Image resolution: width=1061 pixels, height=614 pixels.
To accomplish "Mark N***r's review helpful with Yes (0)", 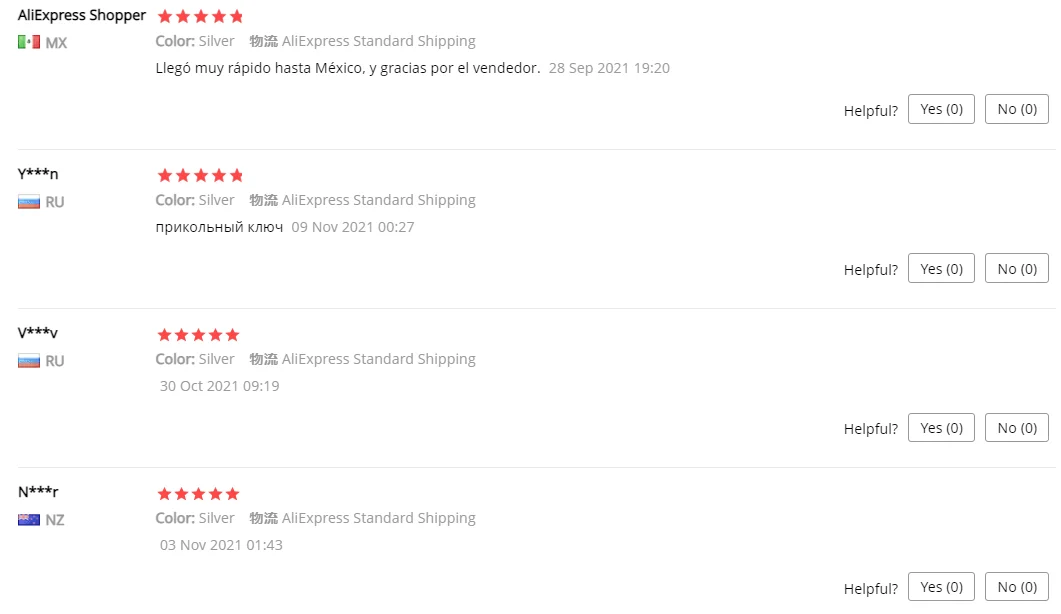I will pyautogui.click(x=940, y=586).
